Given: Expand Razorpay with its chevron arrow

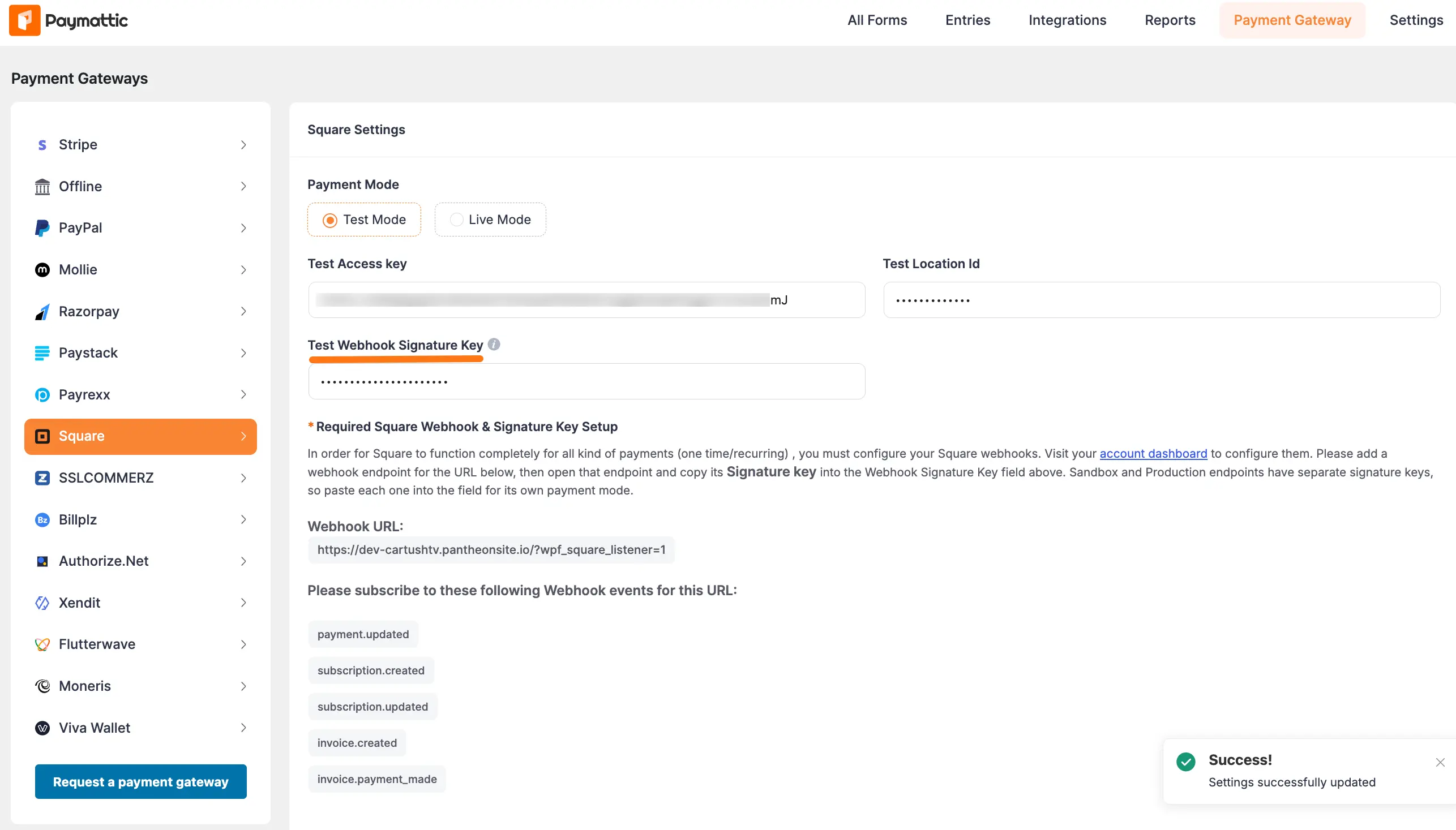Looking at the screenshot, I should [243, 311].
